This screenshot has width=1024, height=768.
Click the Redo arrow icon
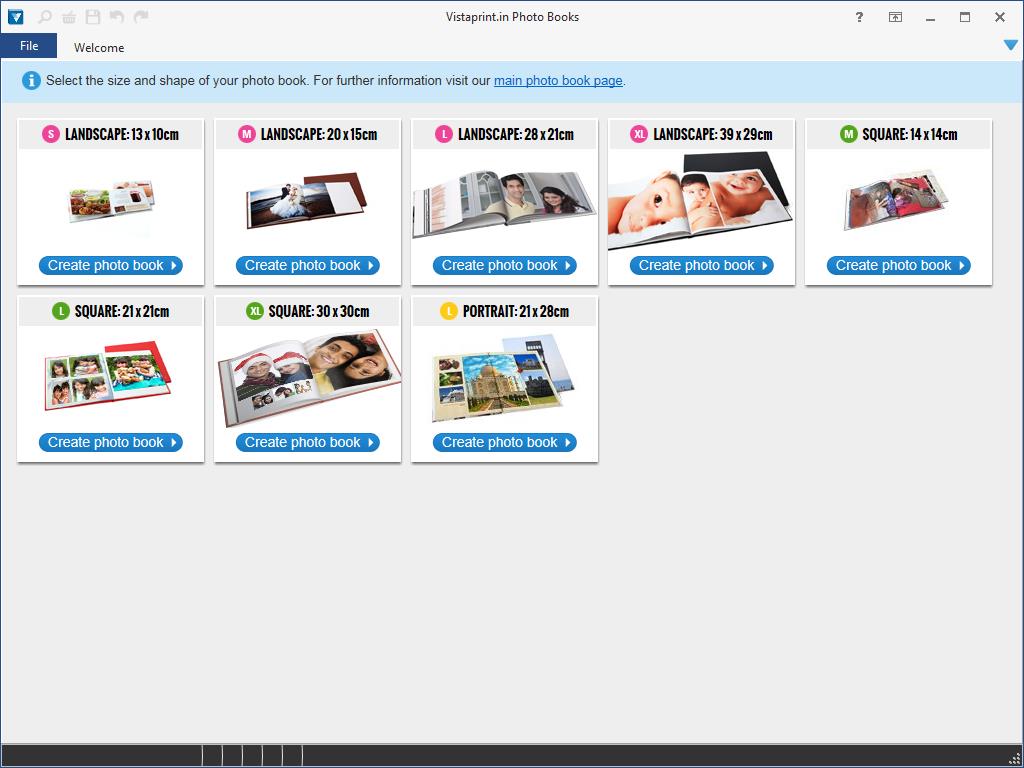(x=140, y=17)
